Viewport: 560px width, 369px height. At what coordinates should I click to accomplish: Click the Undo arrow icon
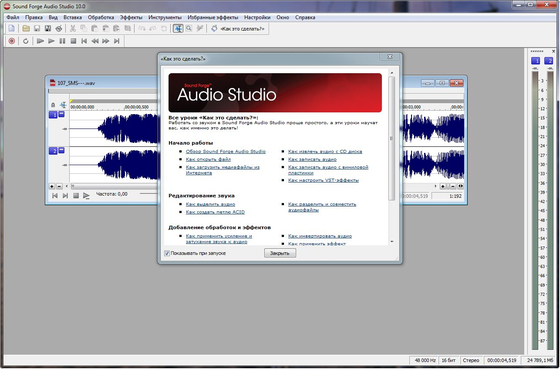142,29
